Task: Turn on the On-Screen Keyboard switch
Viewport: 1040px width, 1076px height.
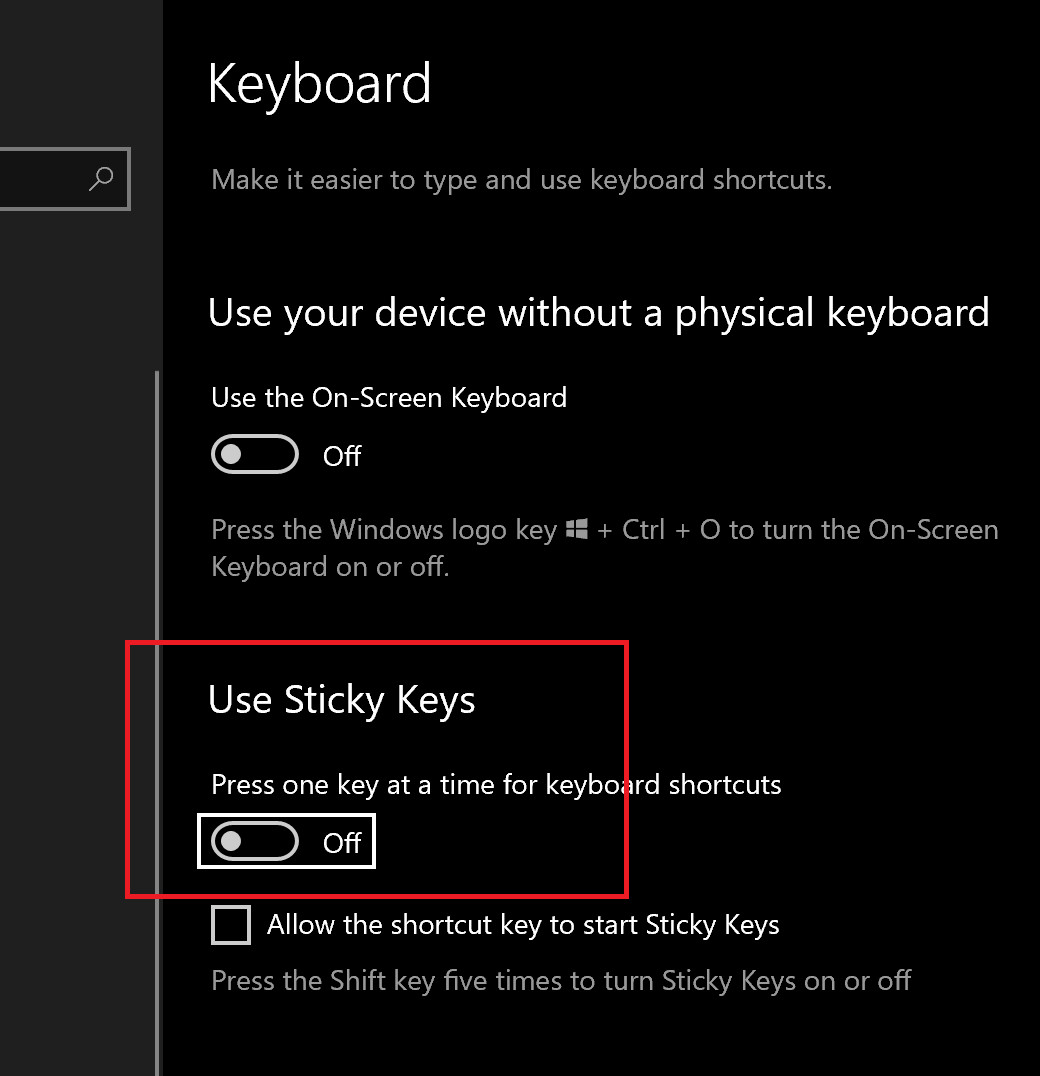Action: (x=255, y=454)
